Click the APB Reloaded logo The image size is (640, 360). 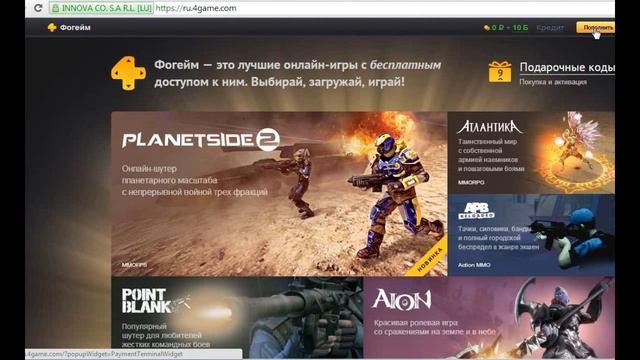coord(476,211)
